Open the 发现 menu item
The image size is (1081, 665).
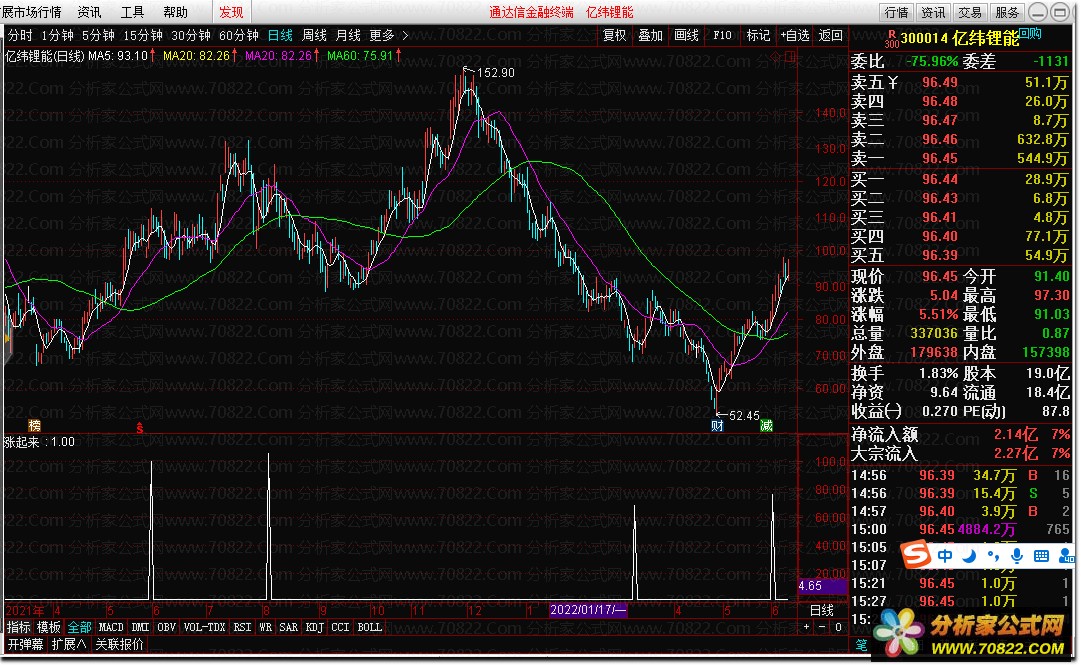tap(231, 12)
